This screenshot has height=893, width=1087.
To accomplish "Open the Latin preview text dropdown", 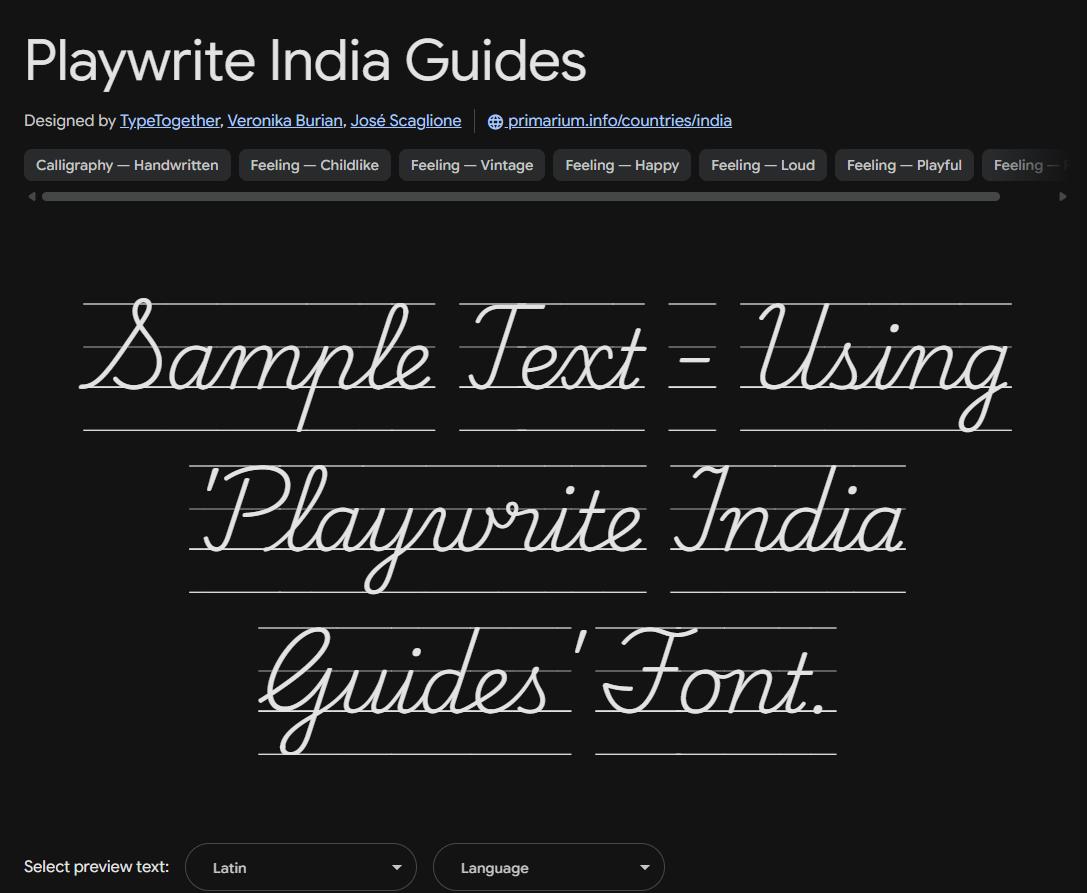I will (x=301, y=867).
